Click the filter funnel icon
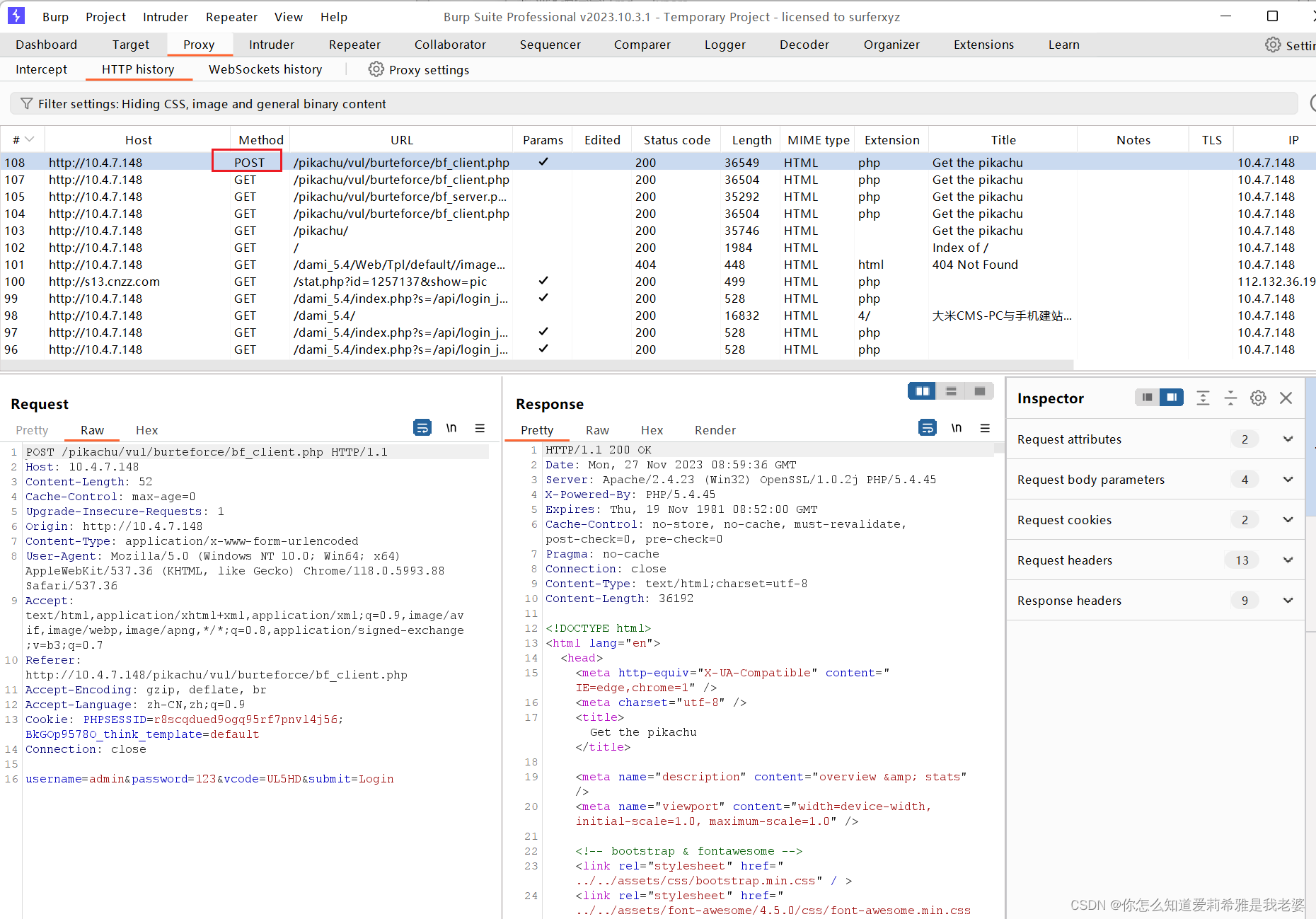 (26, 103)
